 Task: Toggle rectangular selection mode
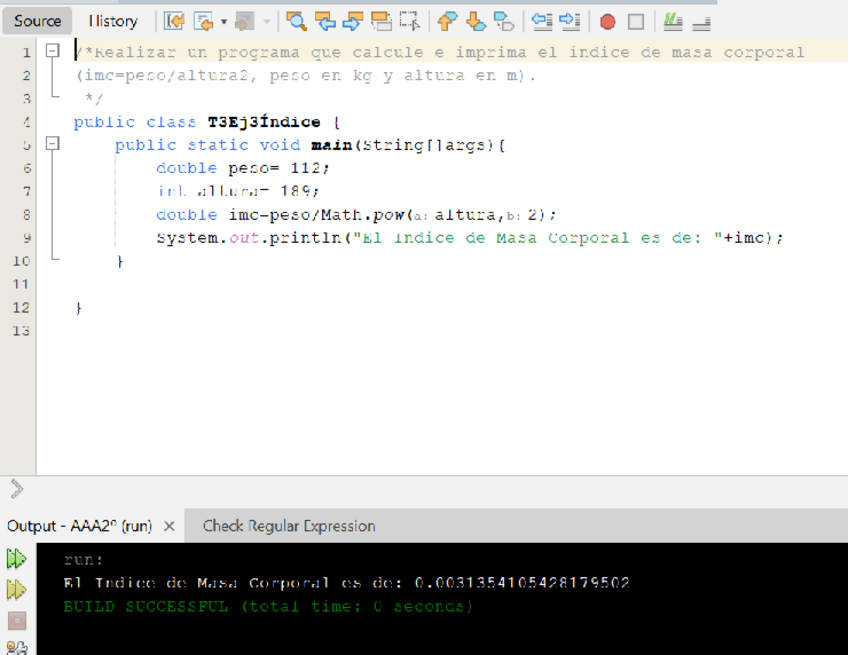409,21
